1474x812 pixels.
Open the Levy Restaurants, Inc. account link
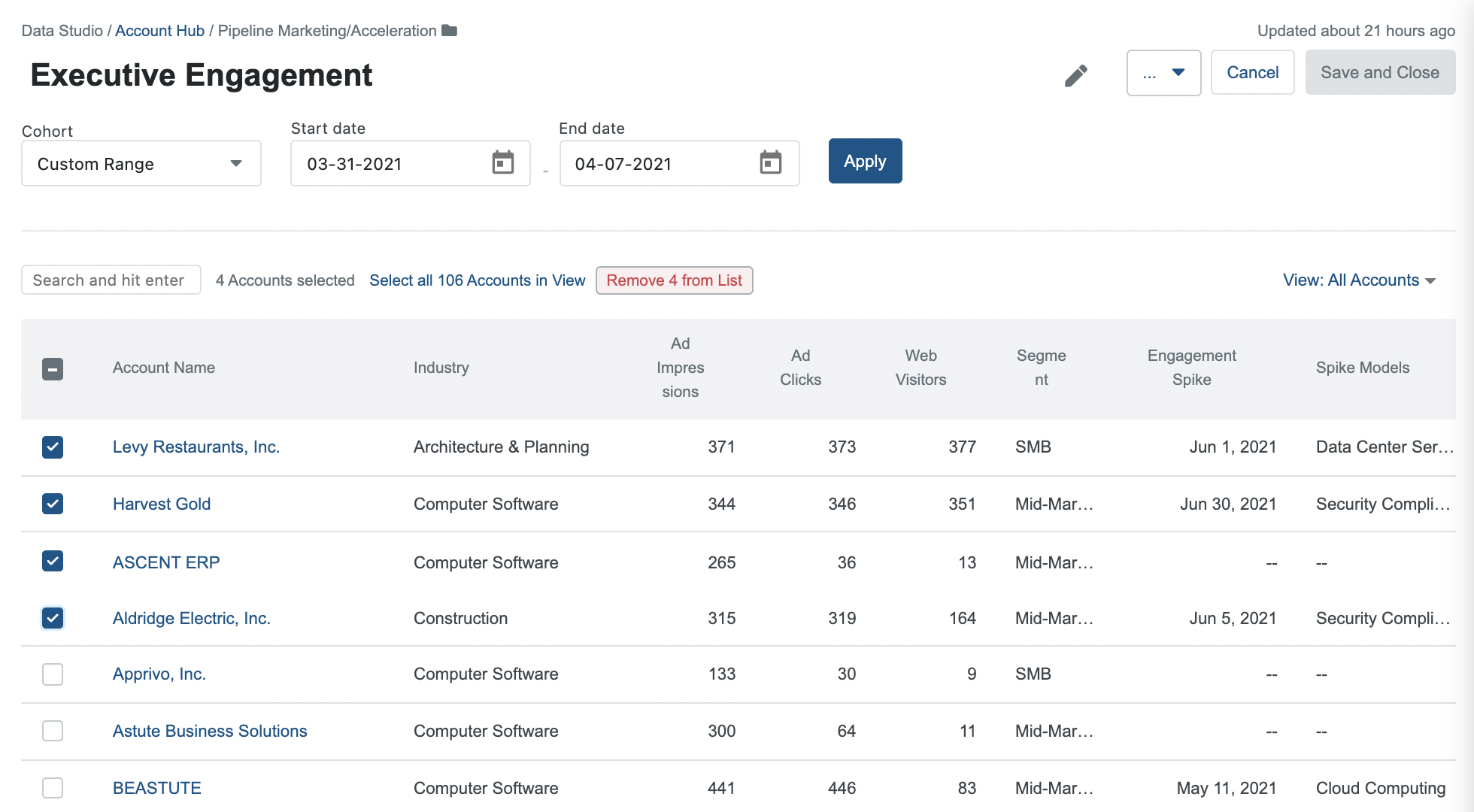point(196,447)
